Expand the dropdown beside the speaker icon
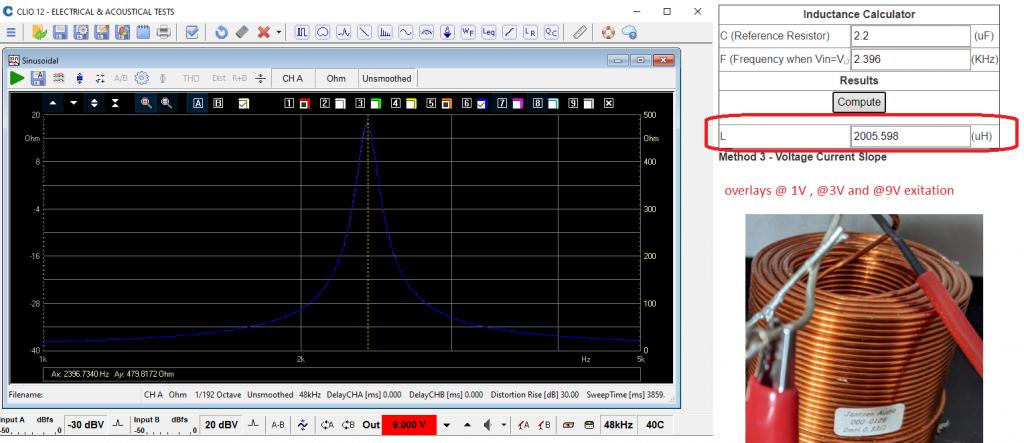Viewport: 1024px width, 443px height. pos(503,425)
